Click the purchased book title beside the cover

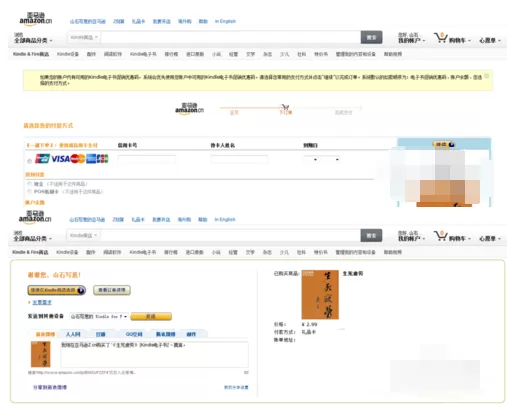[x=353, y=274]
